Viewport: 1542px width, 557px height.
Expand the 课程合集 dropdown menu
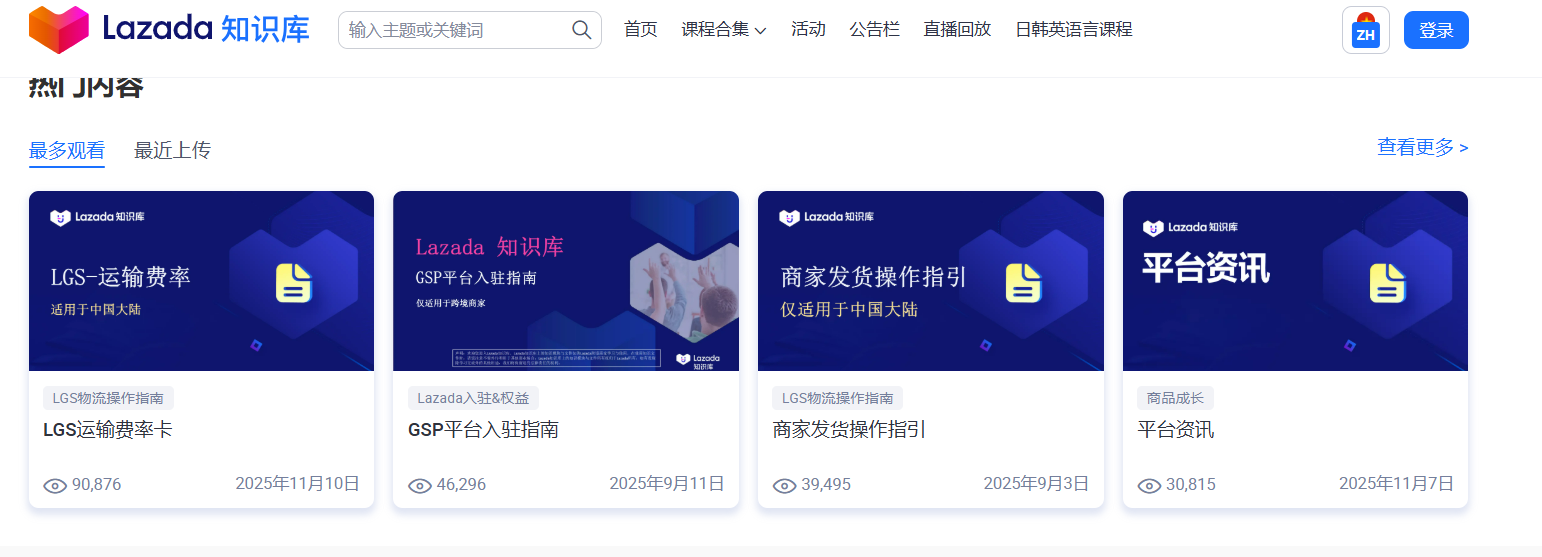click(x=724, y=30)
